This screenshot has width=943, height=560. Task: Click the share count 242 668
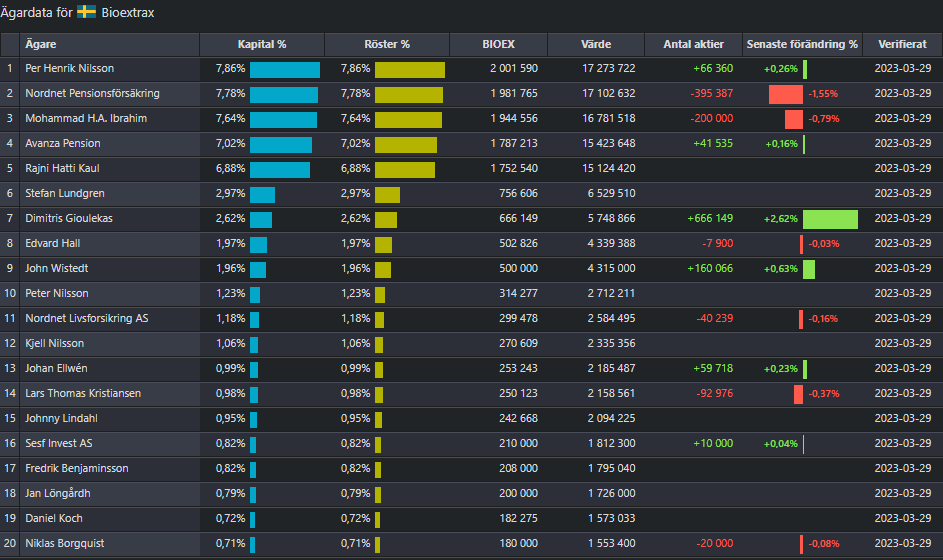point(518,418)
